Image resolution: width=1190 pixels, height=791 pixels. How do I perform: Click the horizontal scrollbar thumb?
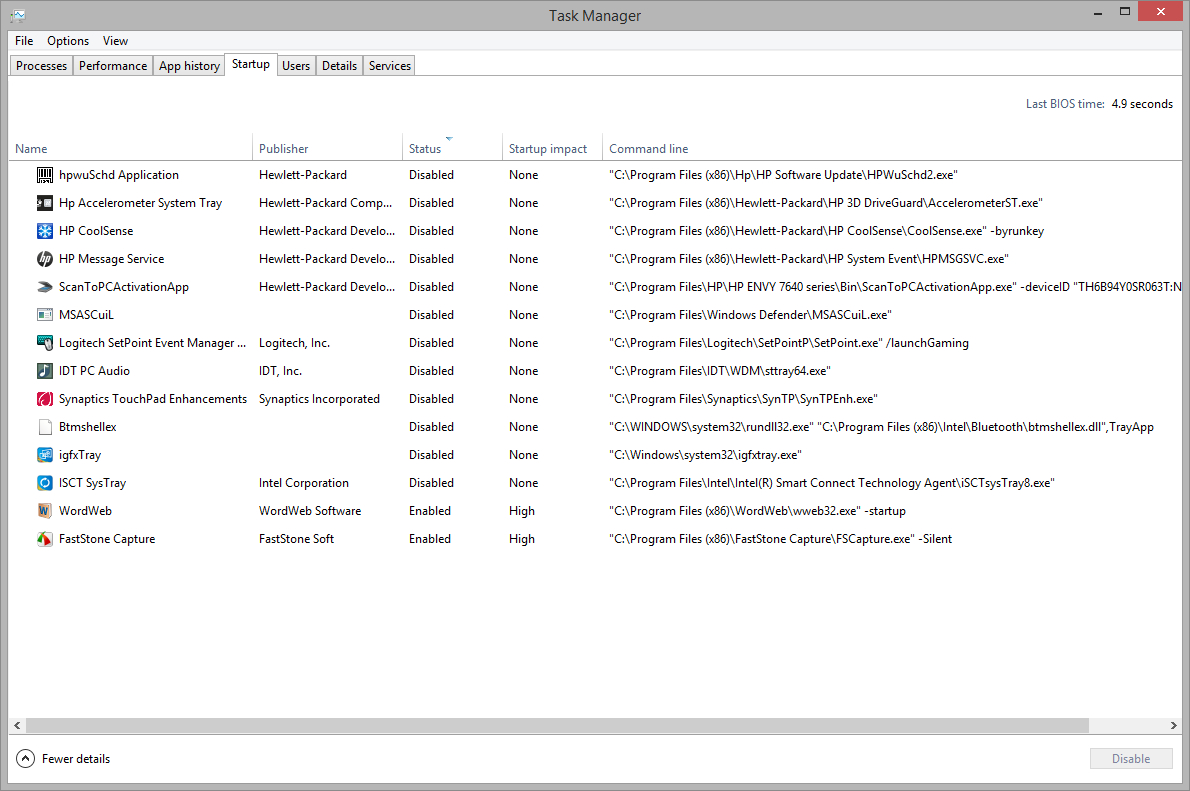pos(557,726)
